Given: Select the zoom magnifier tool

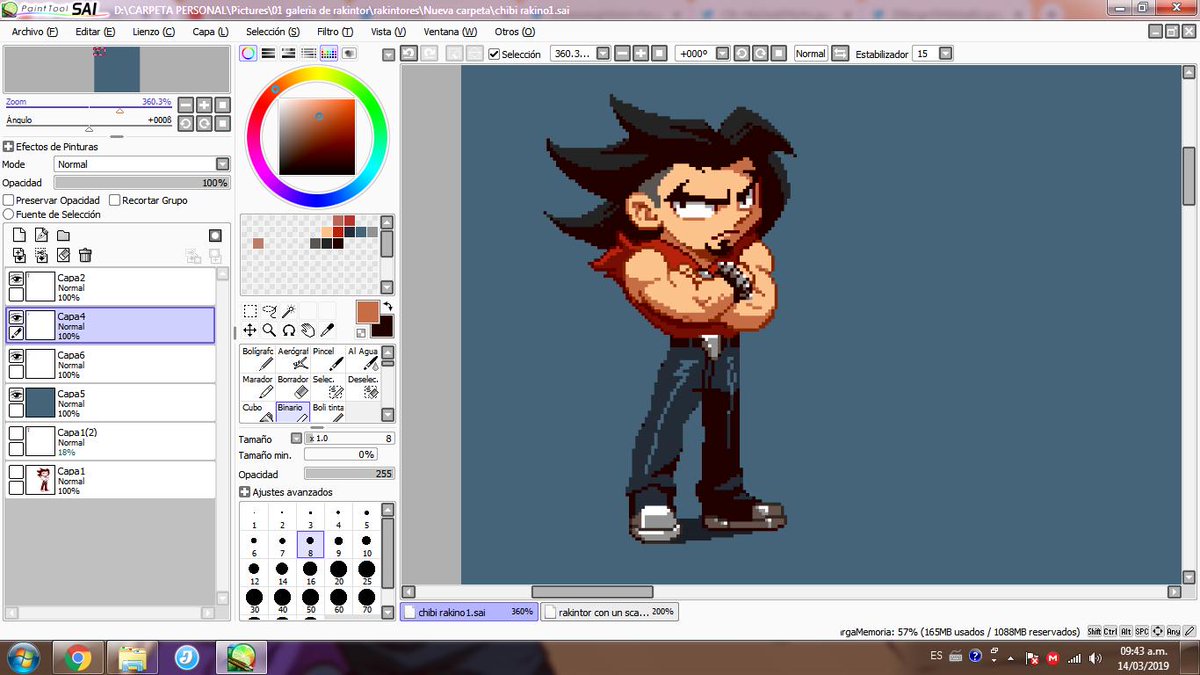Looking at the screenshot, I should tap(269, 330).
